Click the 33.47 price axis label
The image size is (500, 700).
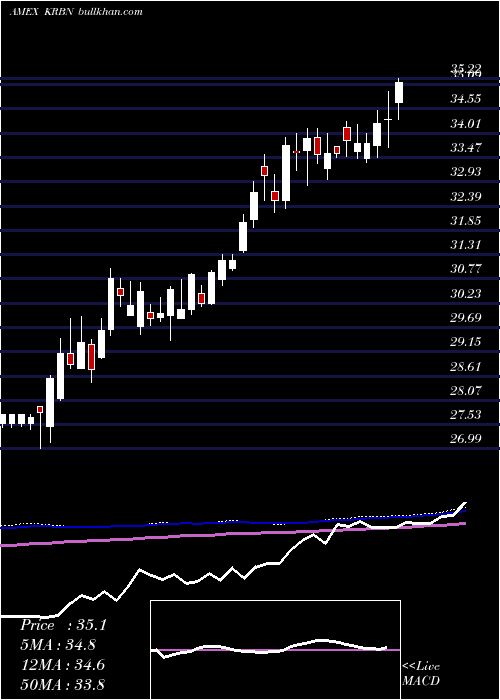click(466, 147)
